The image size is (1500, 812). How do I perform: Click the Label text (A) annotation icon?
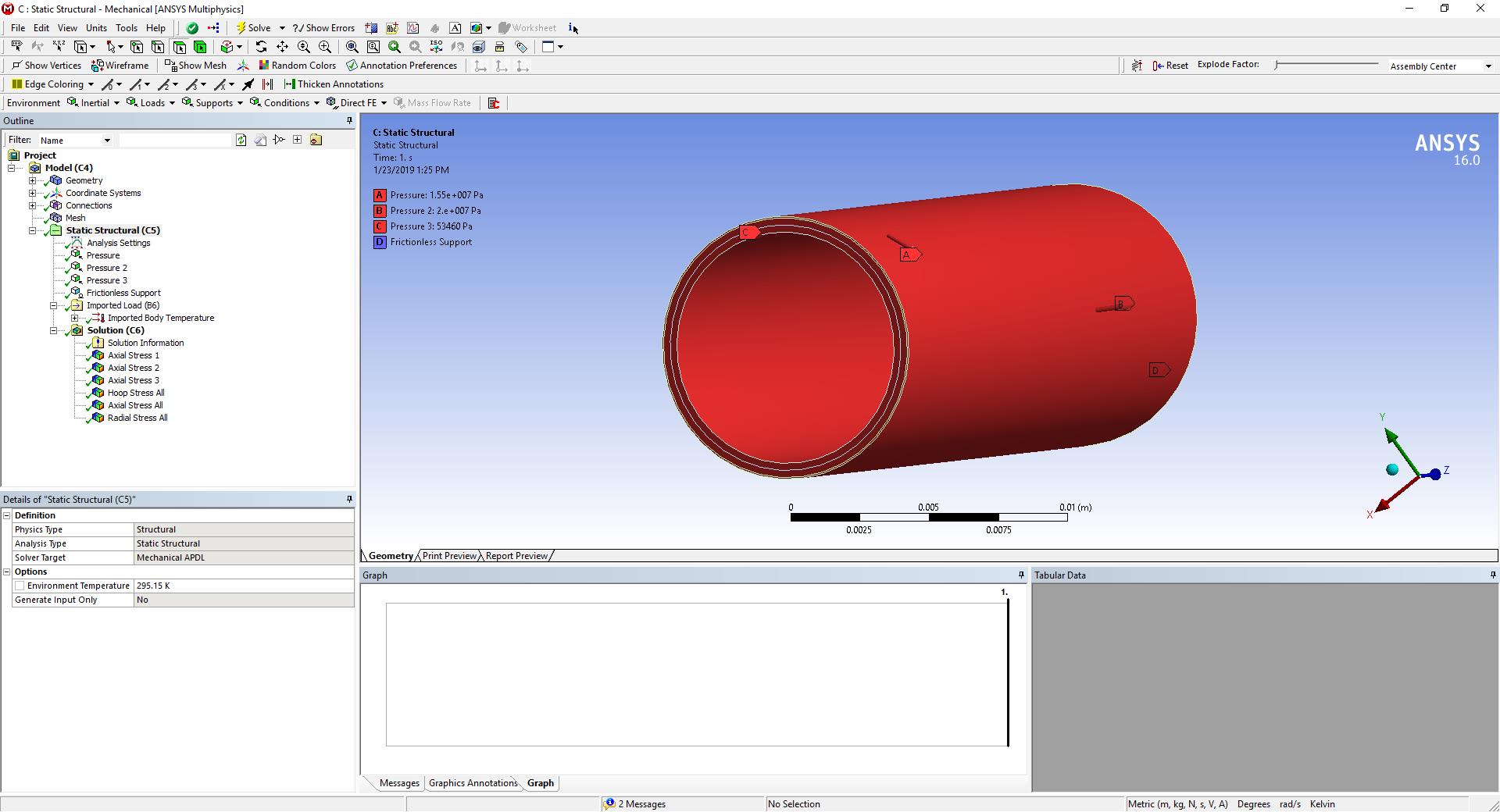455,28
